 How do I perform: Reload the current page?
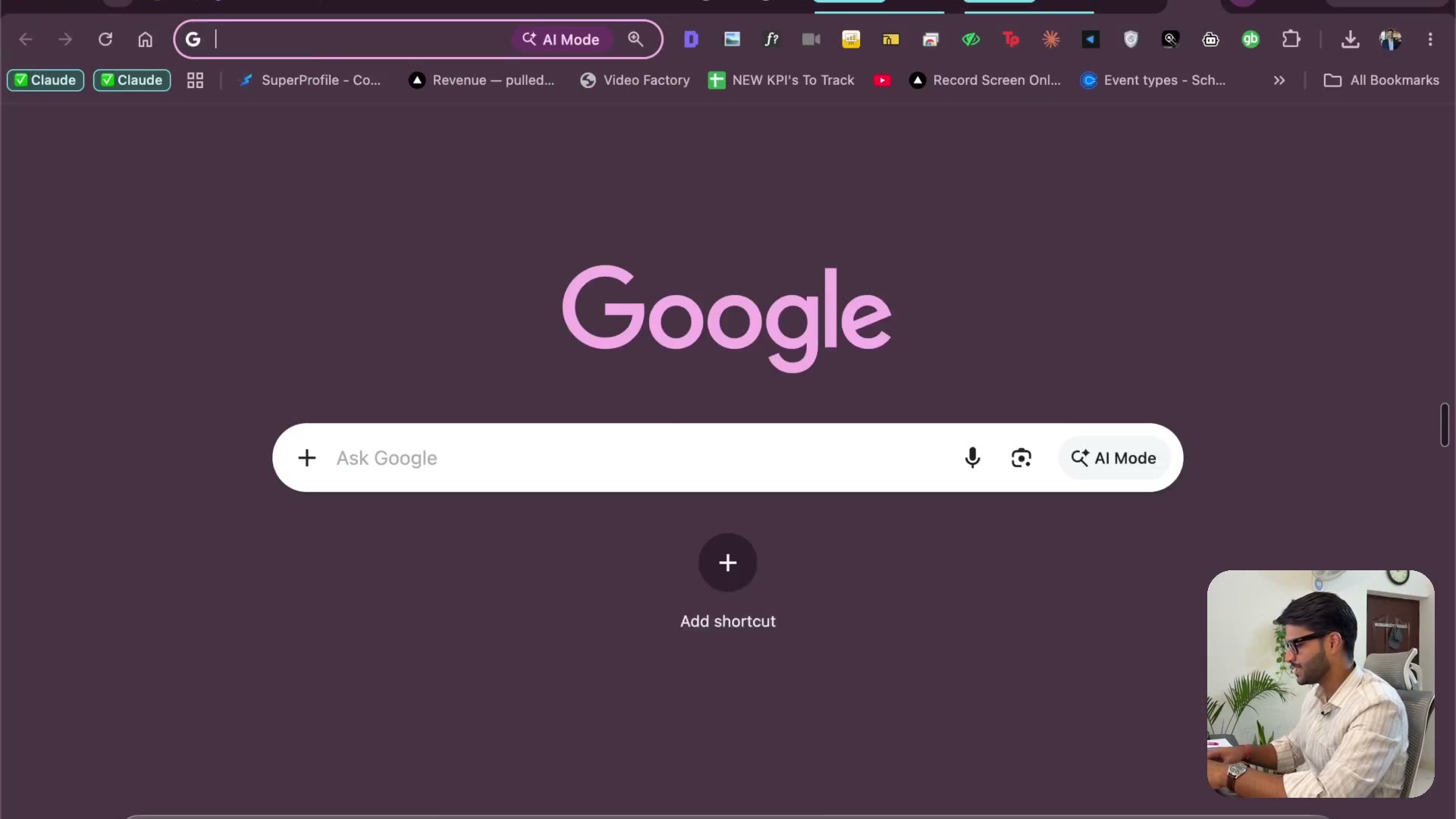click(105, 39)
